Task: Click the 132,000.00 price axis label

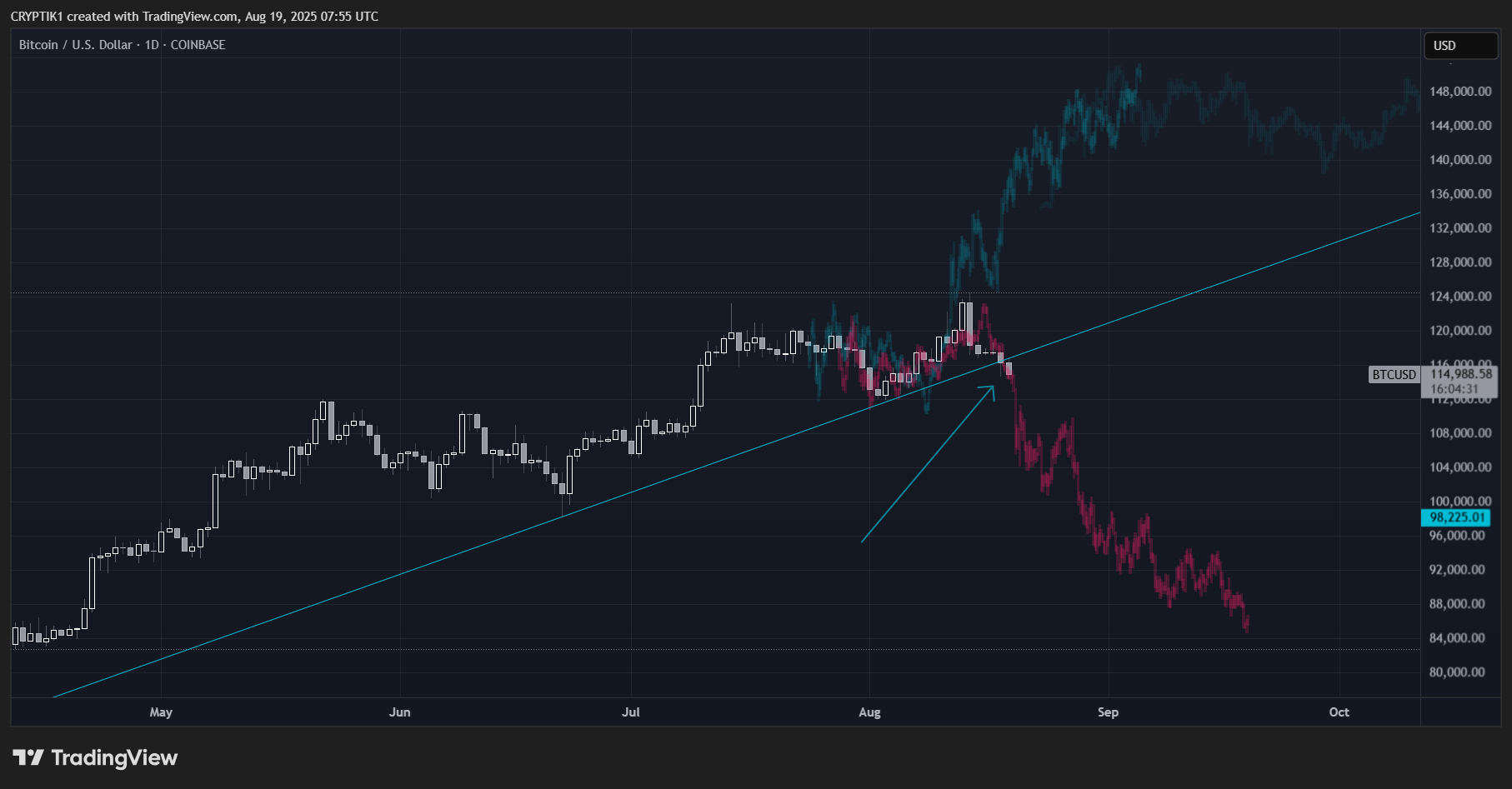Action: (x=1460, y=228)
